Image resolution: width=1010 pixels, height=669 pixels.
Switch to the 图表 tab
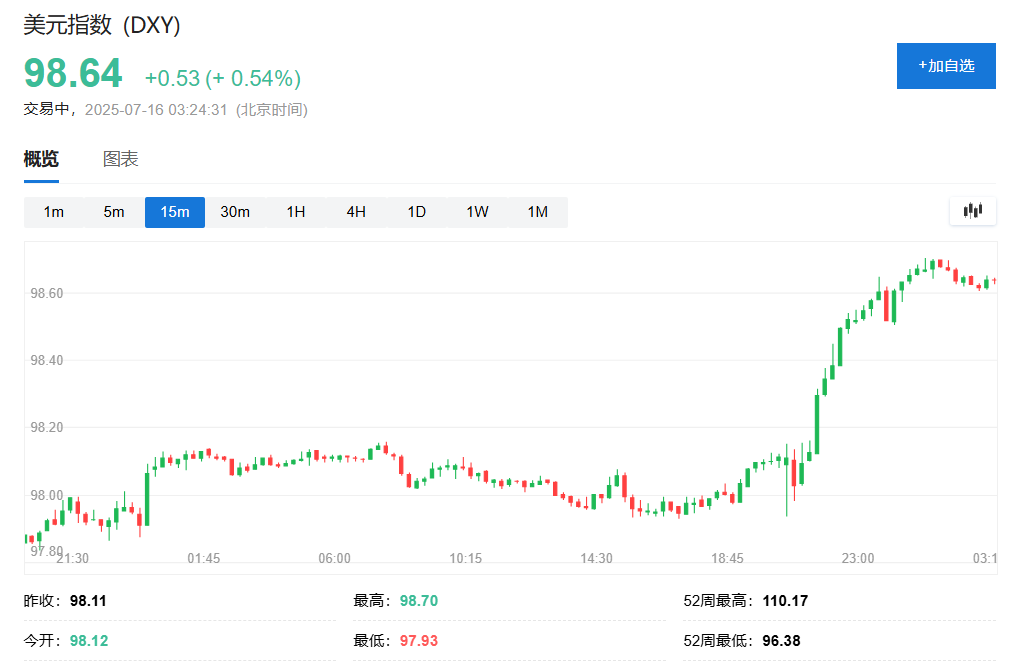click(120, 158)
